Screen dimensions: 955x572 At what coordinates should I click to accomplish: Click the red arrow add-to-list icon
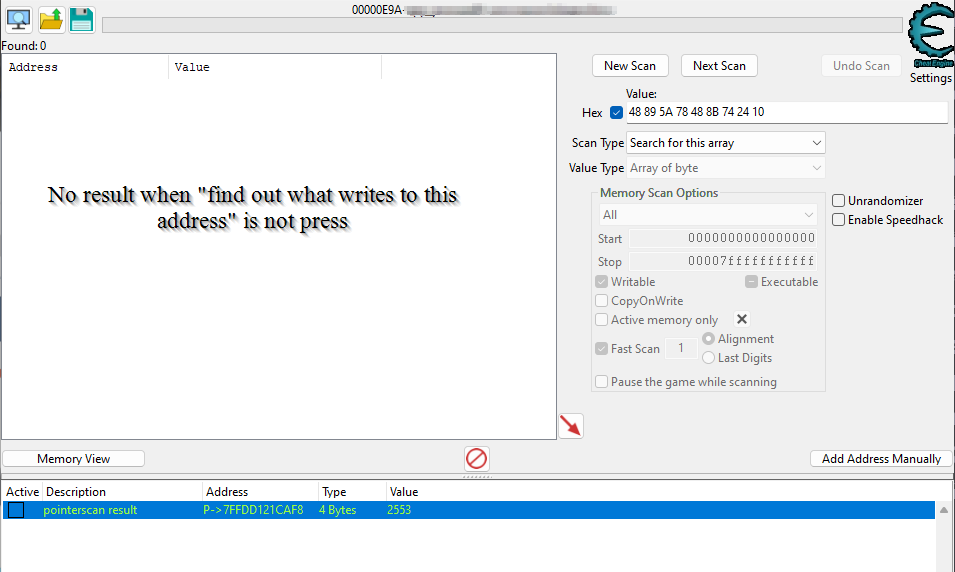[x=570, y=426]
